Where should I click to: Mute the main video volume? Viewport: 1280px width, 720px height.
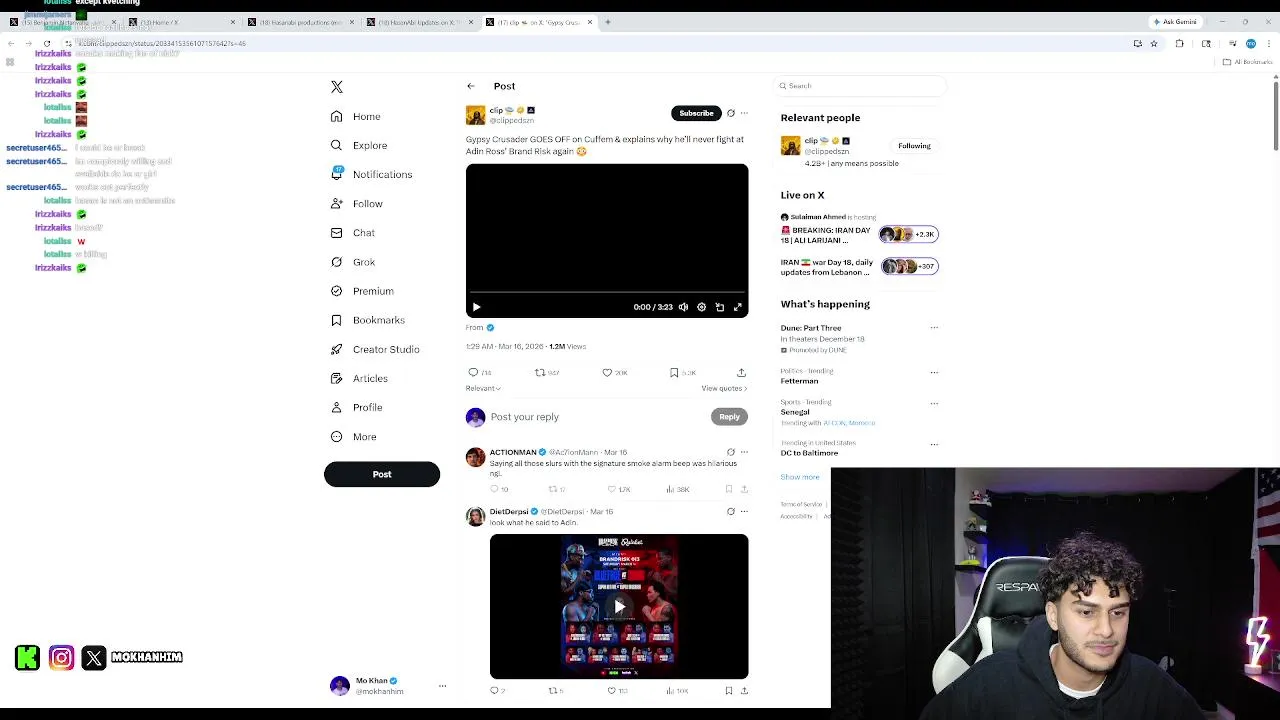(683, 307)
